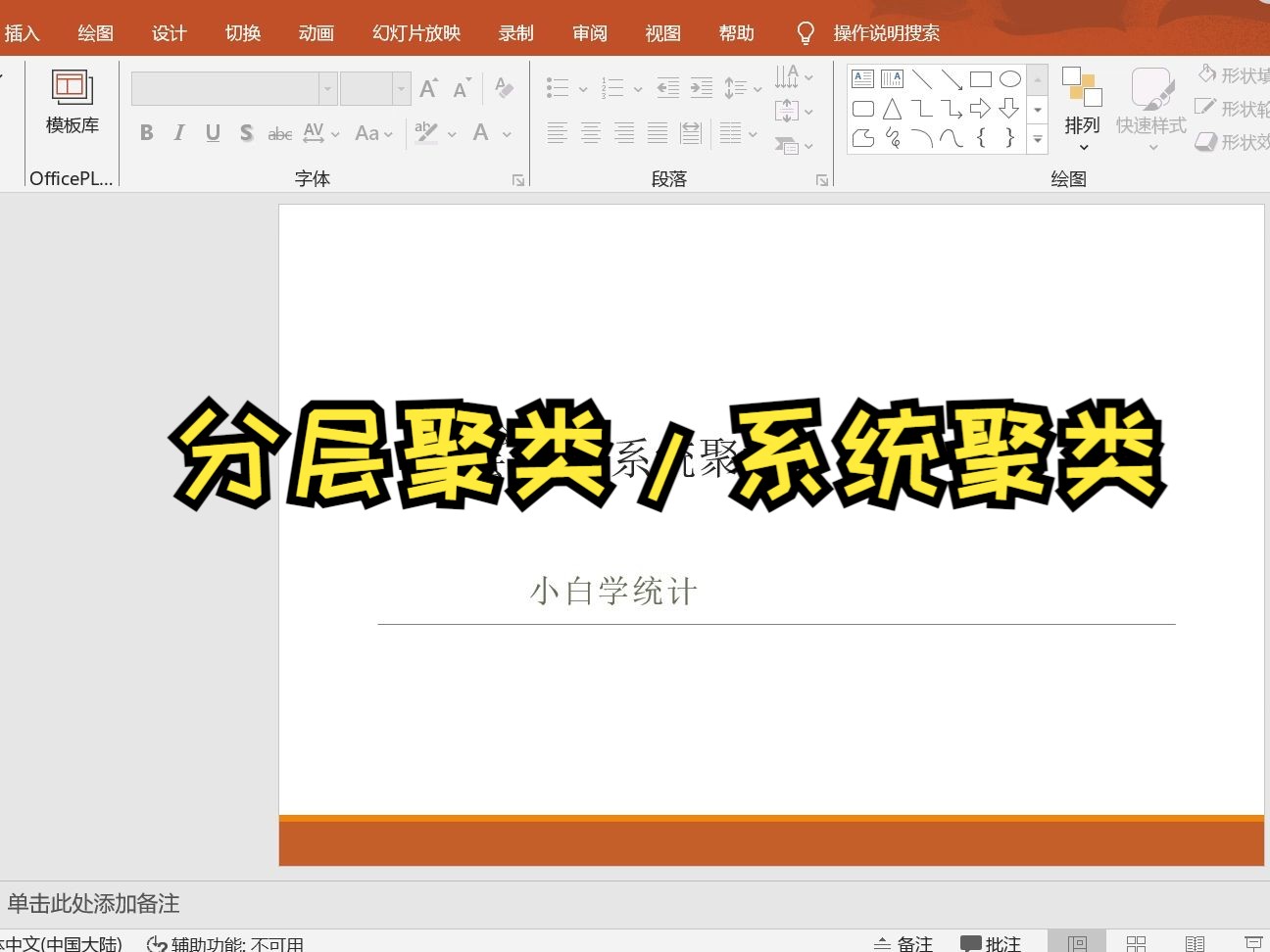
Task: Toggle Italic formatting
Action: tap(179, 132)
